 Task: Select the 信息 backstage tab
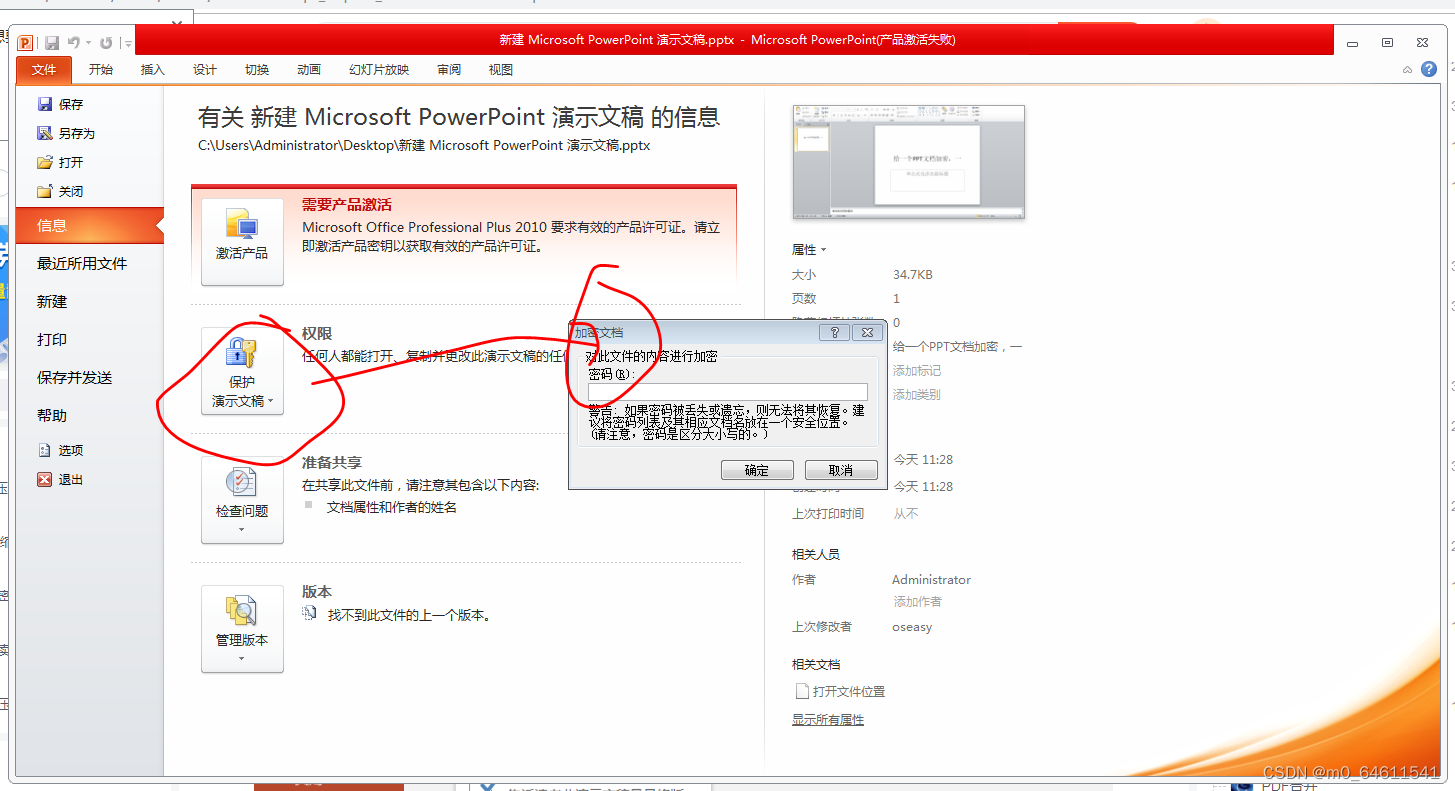88,225
